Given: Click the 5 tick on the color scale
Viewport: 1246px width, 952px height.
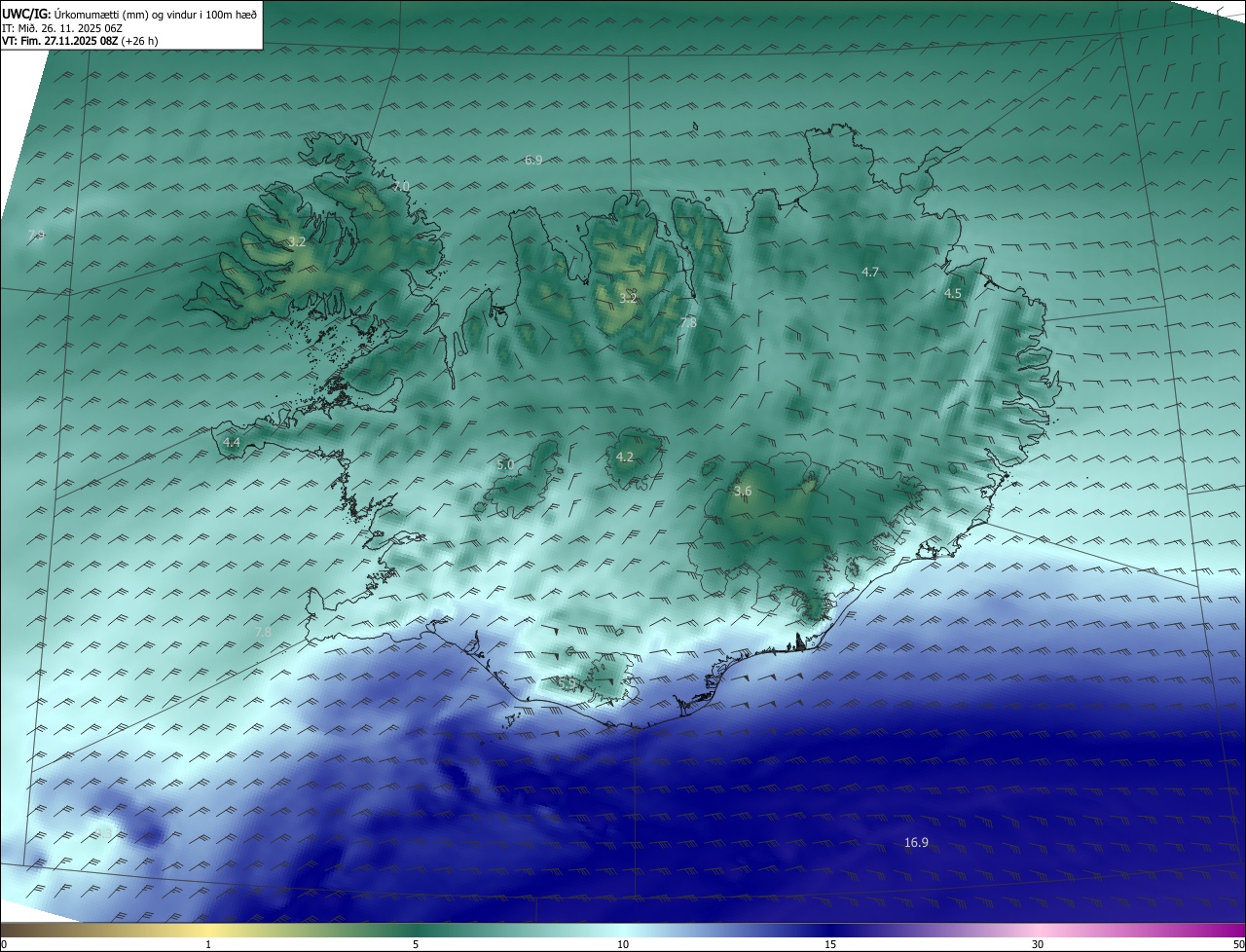Looking at the screenshot, I should click(416, 945).
